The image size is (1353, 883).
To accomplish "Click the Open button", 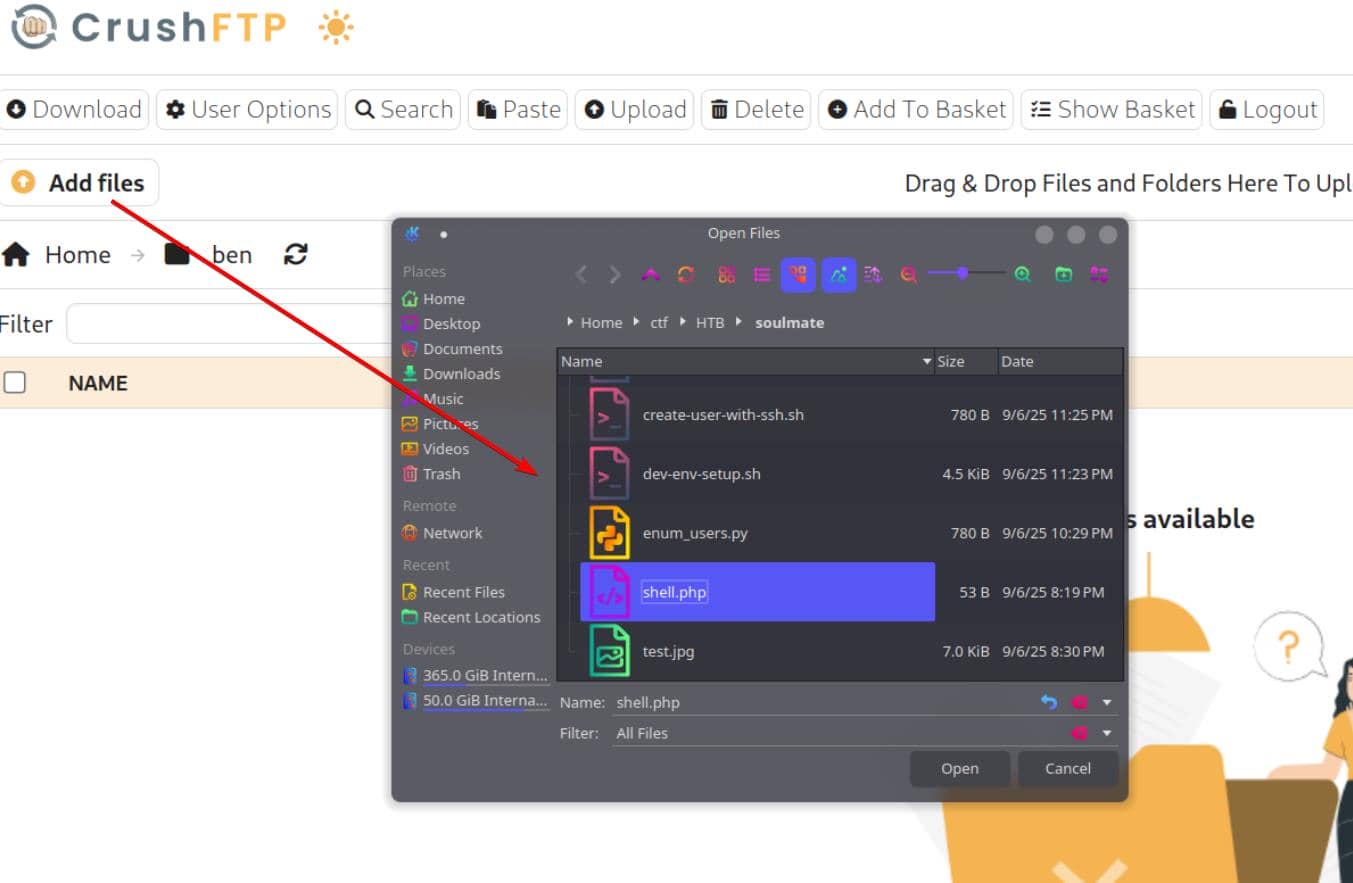I will [x=960, y=769].
